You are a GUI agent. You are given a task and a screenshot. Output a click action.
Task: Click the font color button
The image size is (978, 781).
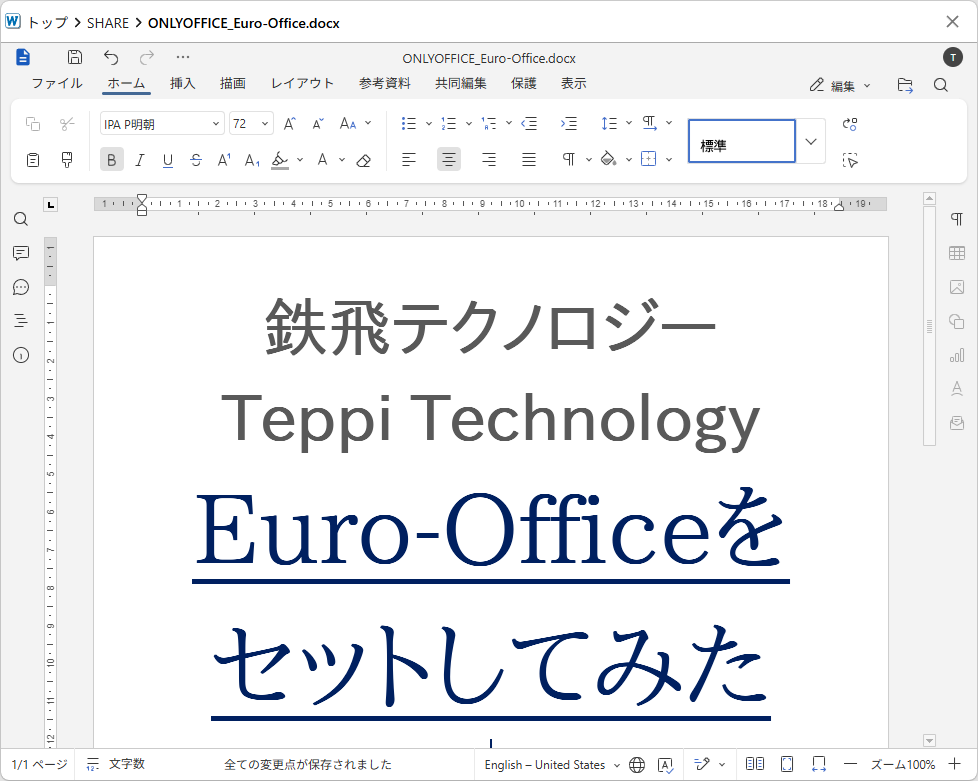[322, 160]
